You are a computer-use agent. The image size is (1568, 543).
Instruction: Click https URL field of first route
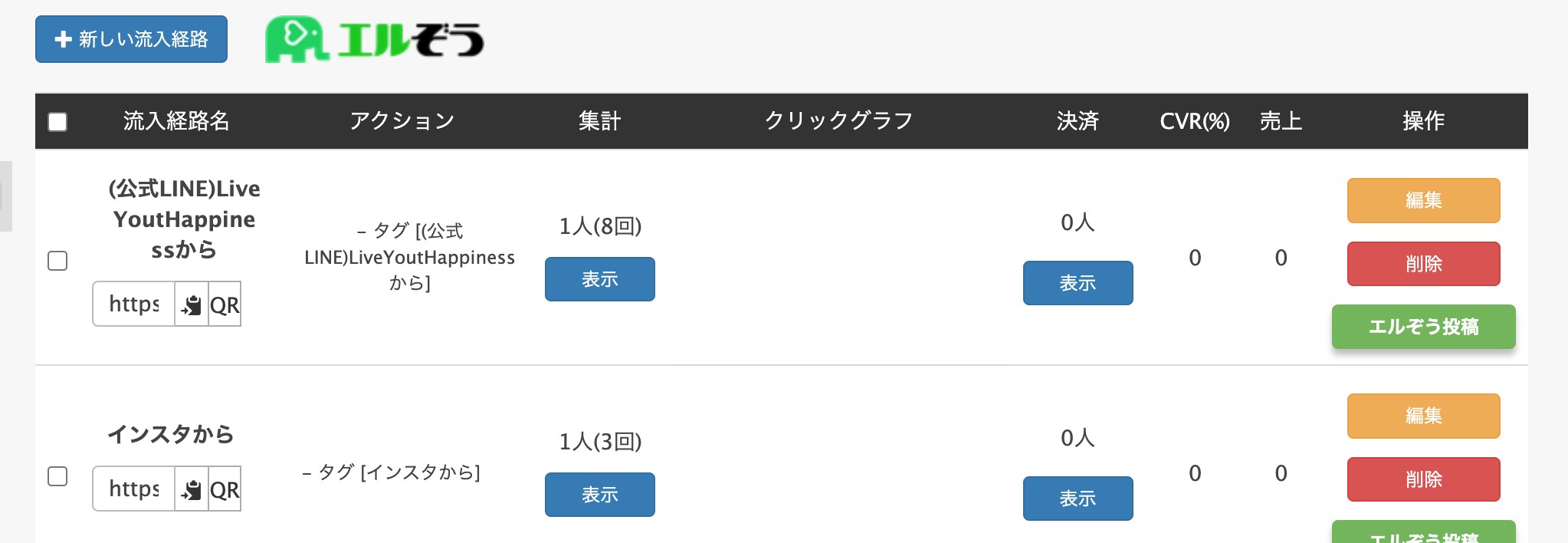tap(134, 304)
